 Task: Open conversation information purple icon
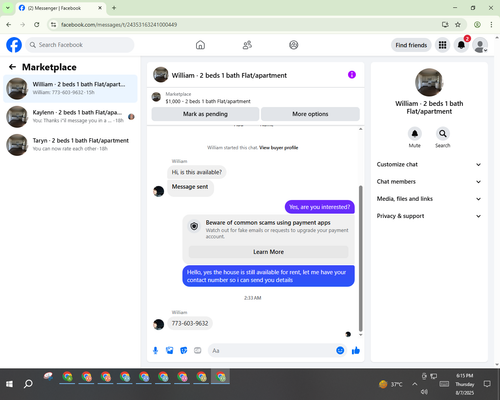[x=352, y=75]
